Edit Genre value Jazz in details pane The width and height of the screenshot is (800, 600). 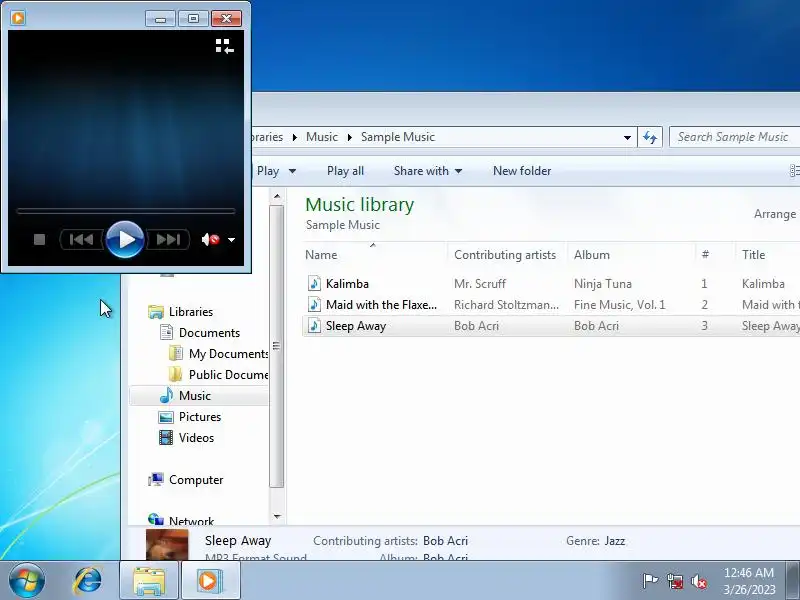(615, 541)
